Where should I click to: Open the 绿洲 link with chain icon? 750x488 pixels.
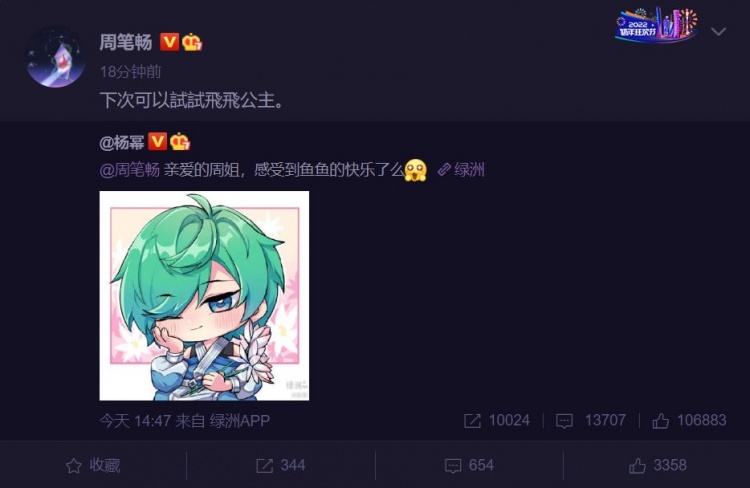(461, 170)
